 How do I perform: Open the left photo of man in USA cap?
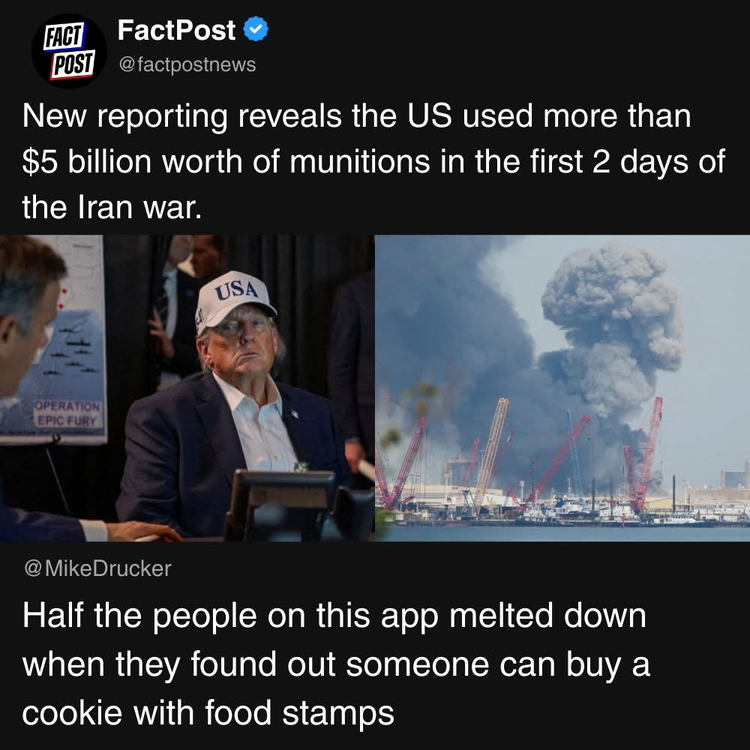187,388
